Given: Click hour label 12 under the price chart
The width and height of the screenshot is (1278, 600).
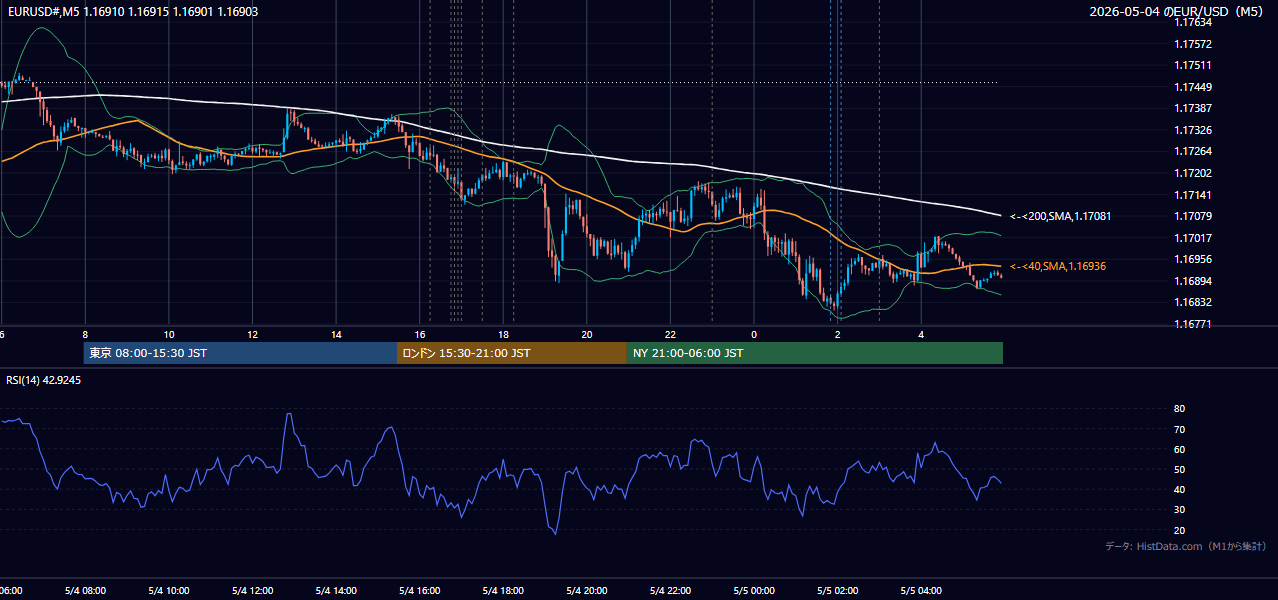Looking at the screenshot, I should pos(252,334).
